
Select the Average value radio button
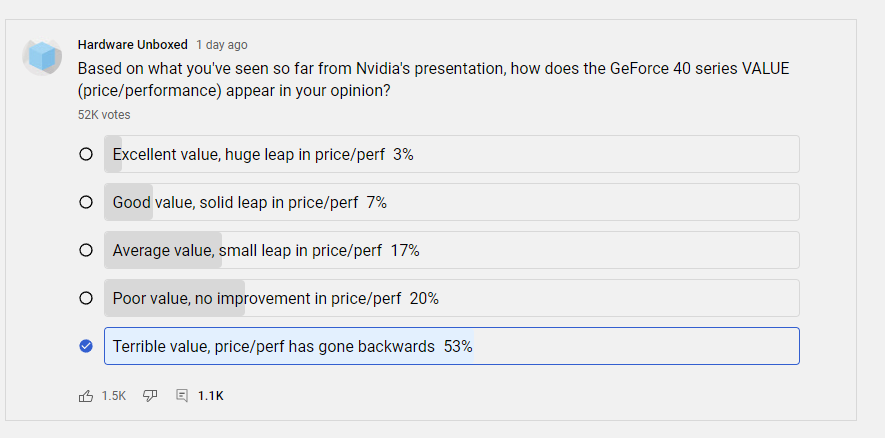point(86,250)
